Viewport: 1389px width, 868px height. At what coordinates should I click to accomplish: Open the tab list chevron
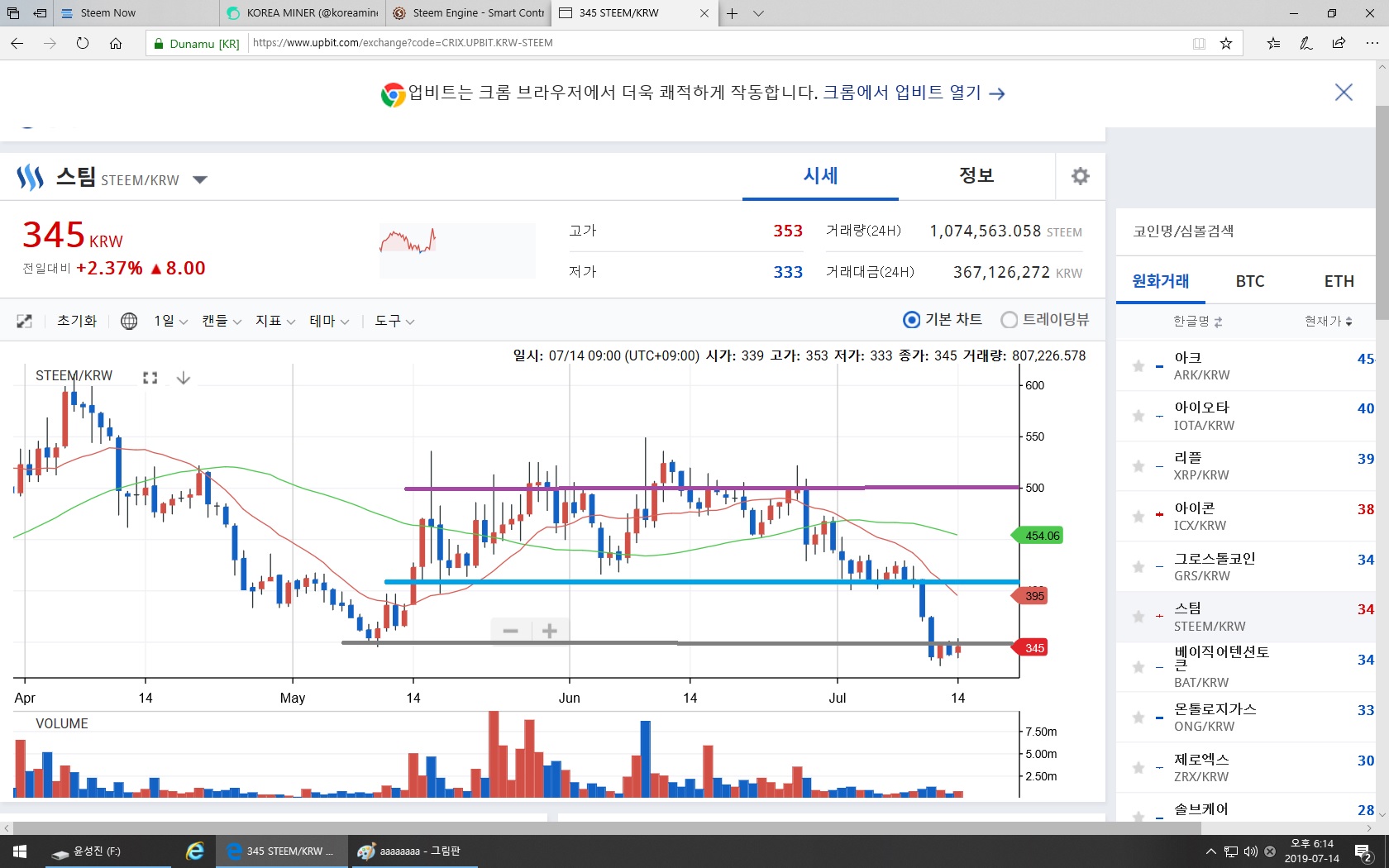coord(758,13)
